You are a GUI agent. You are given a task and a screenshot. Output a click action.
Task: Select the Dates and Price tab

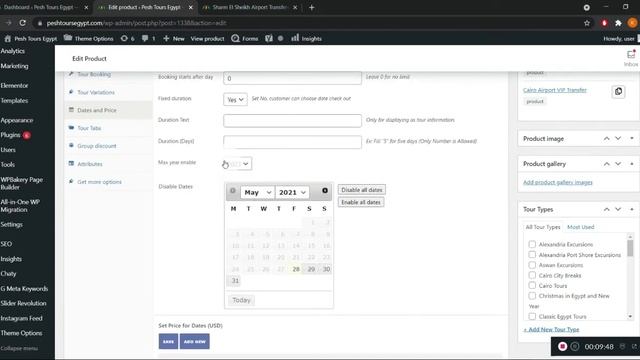click(97, 110)
